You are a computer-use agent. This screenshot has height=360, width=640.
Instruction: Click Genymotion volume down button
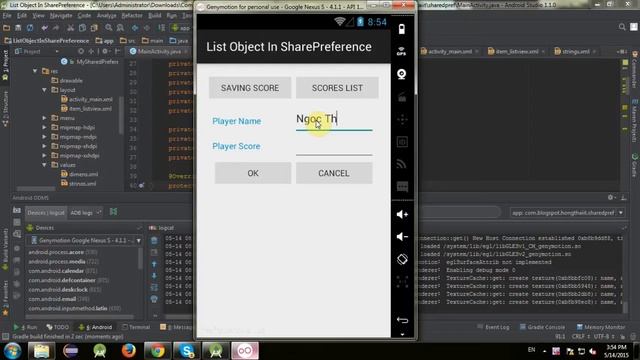click(402, 236)
